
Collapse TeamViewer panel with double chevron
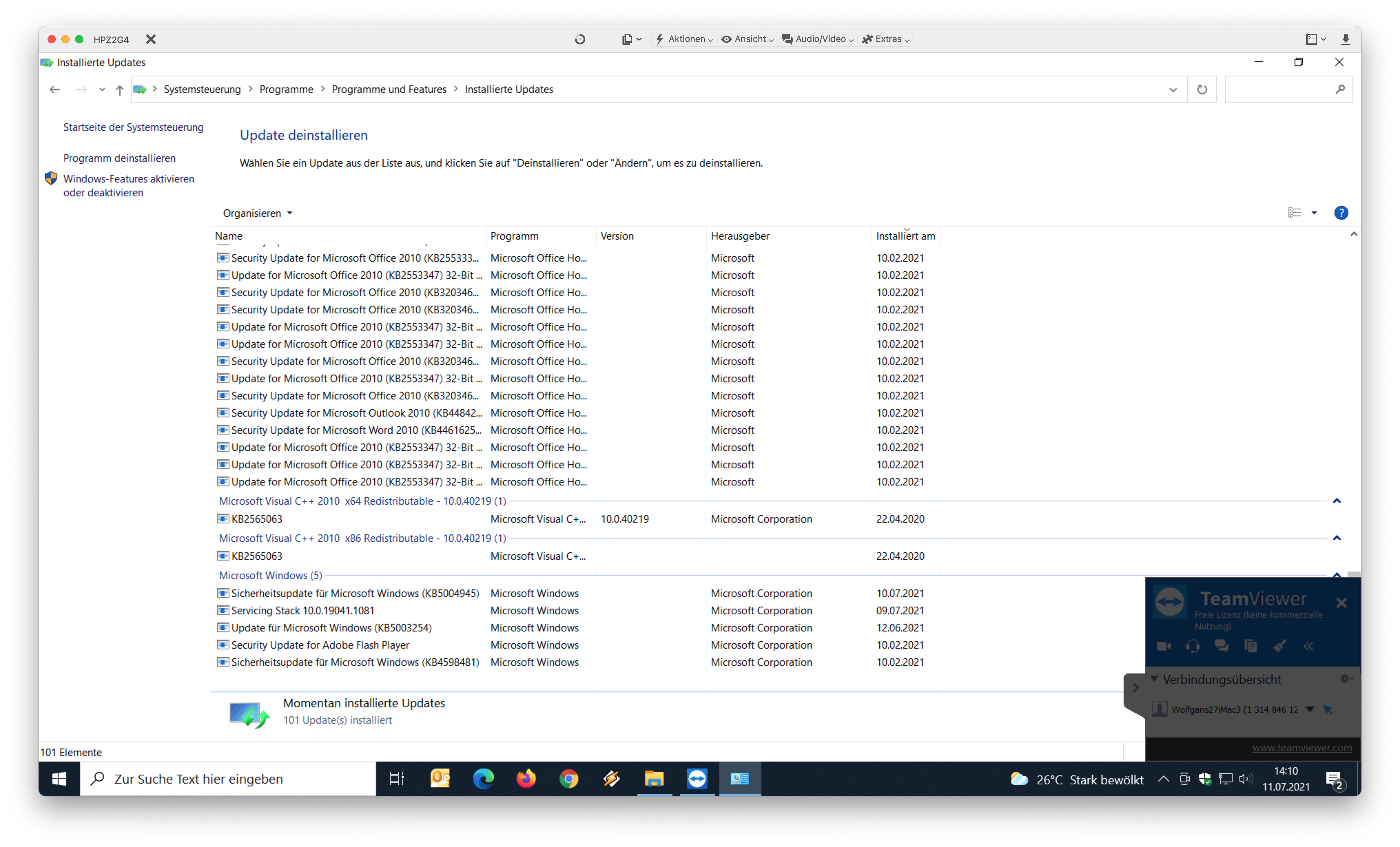[x=1308, y=646]
